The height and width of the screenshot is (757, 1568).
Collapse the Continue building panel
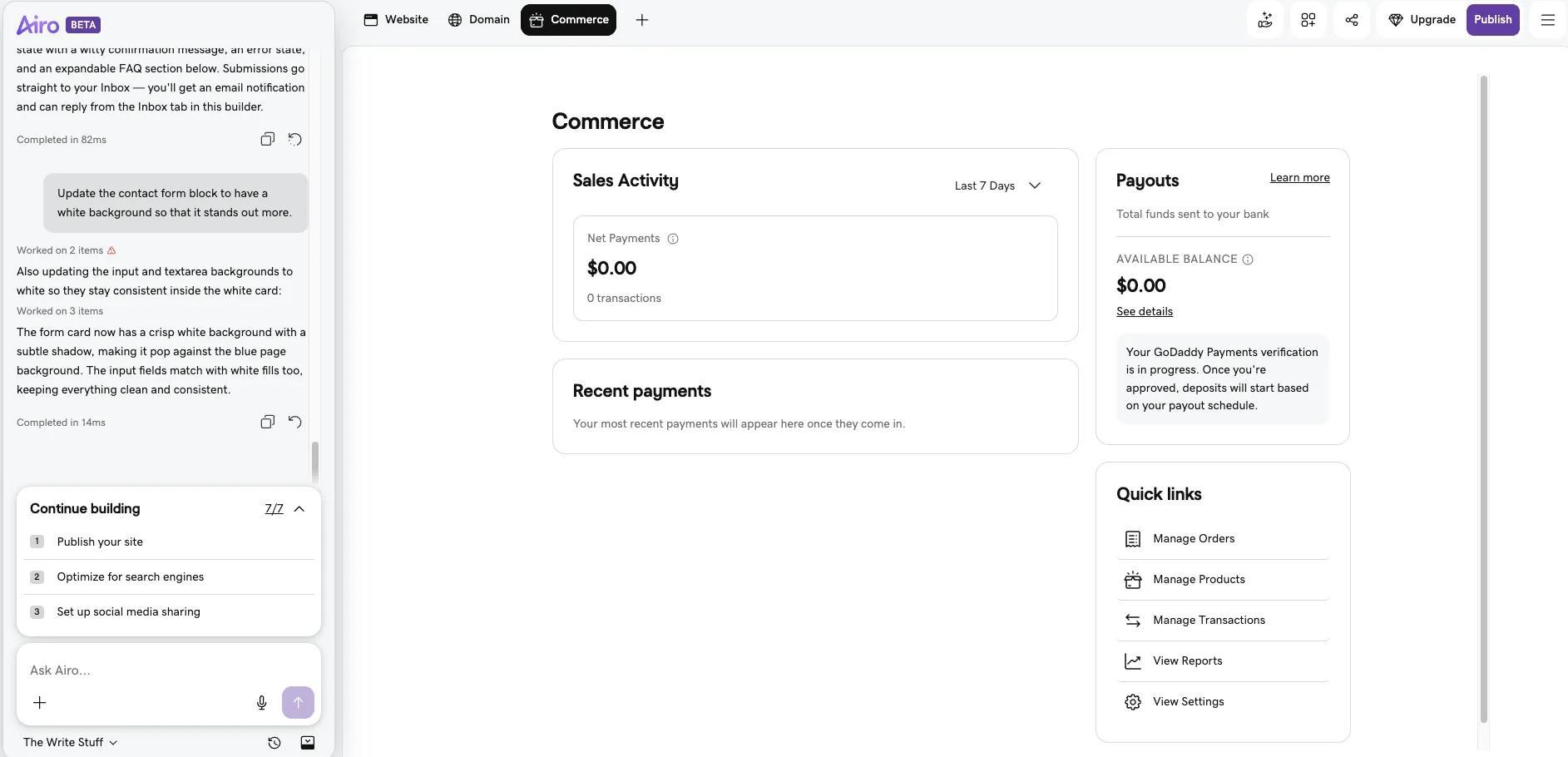[299, 509]
